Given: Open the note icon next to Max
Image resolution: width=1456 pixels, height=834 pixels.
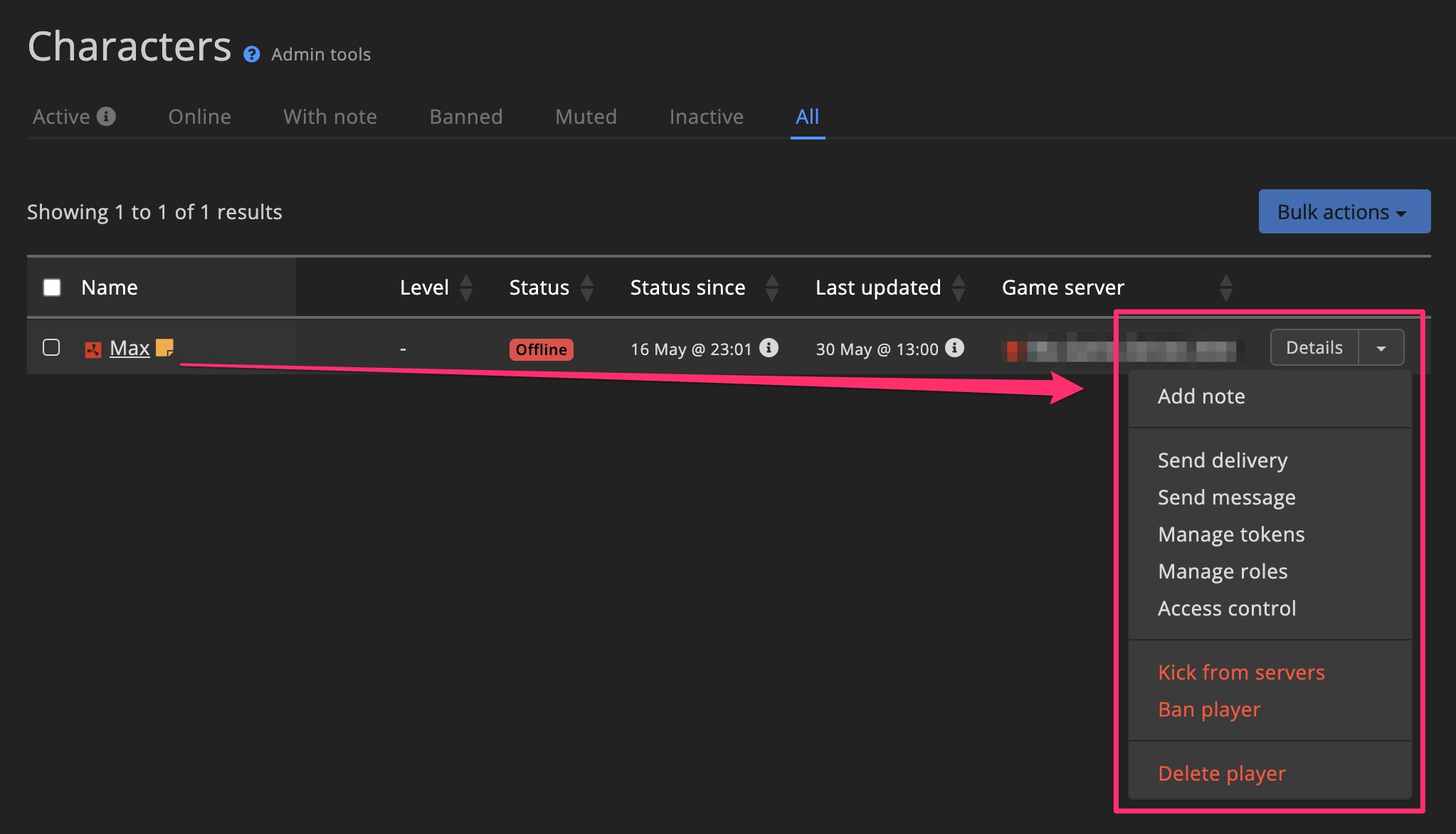Looking at the screenshot, I should click(166, 348).
